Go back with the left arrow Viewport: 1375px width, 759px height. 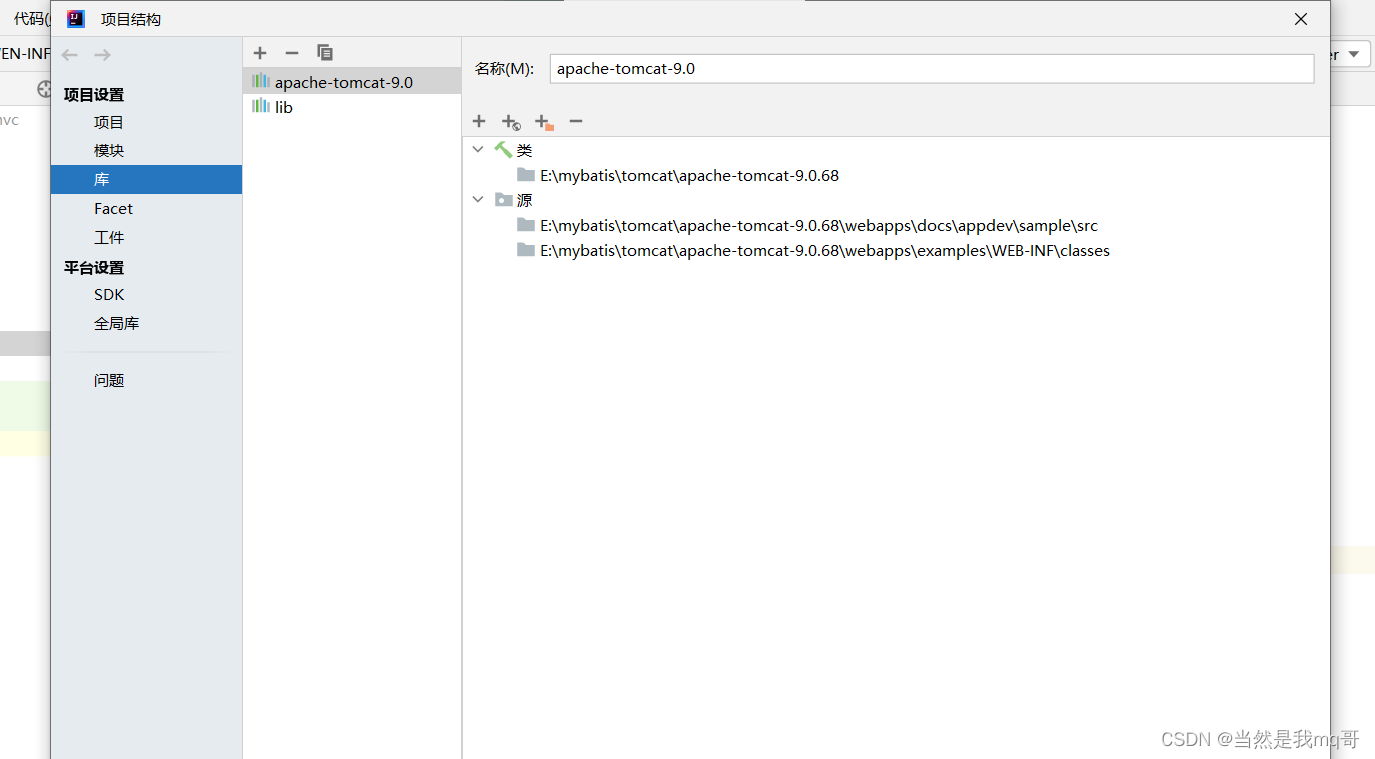(x=69, y=55)
